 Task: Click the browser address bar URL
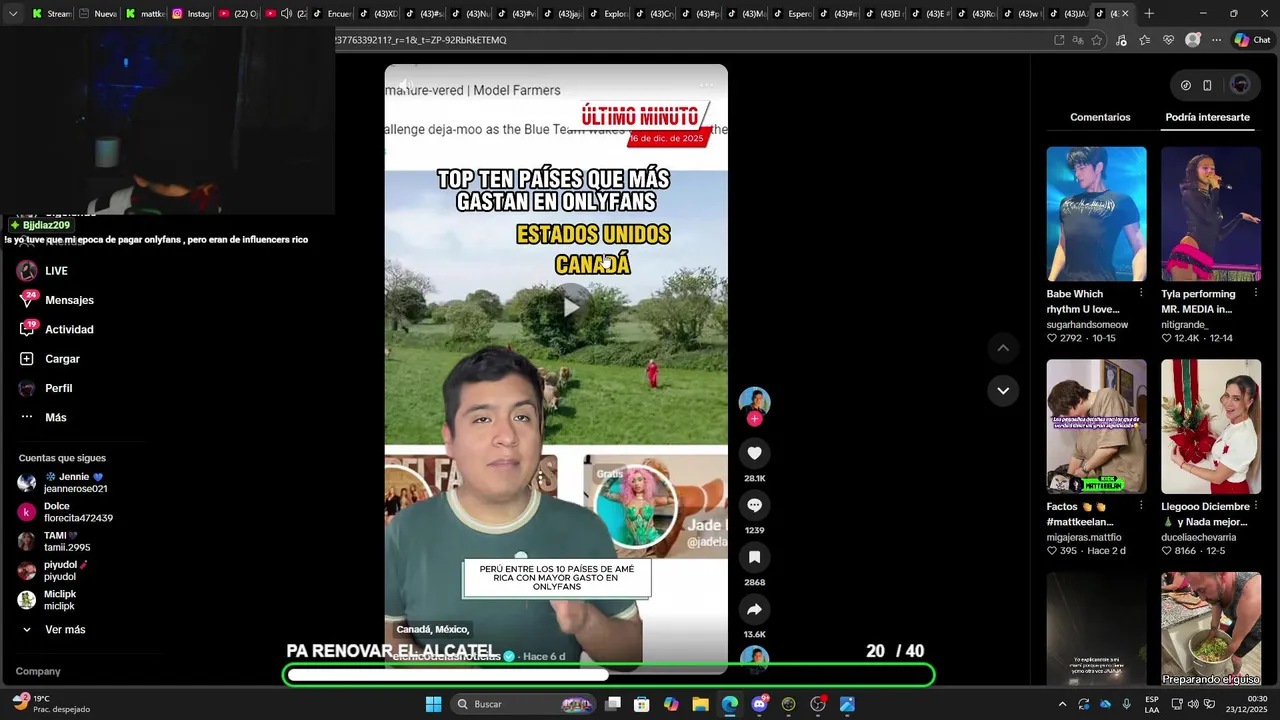[421, 40]
